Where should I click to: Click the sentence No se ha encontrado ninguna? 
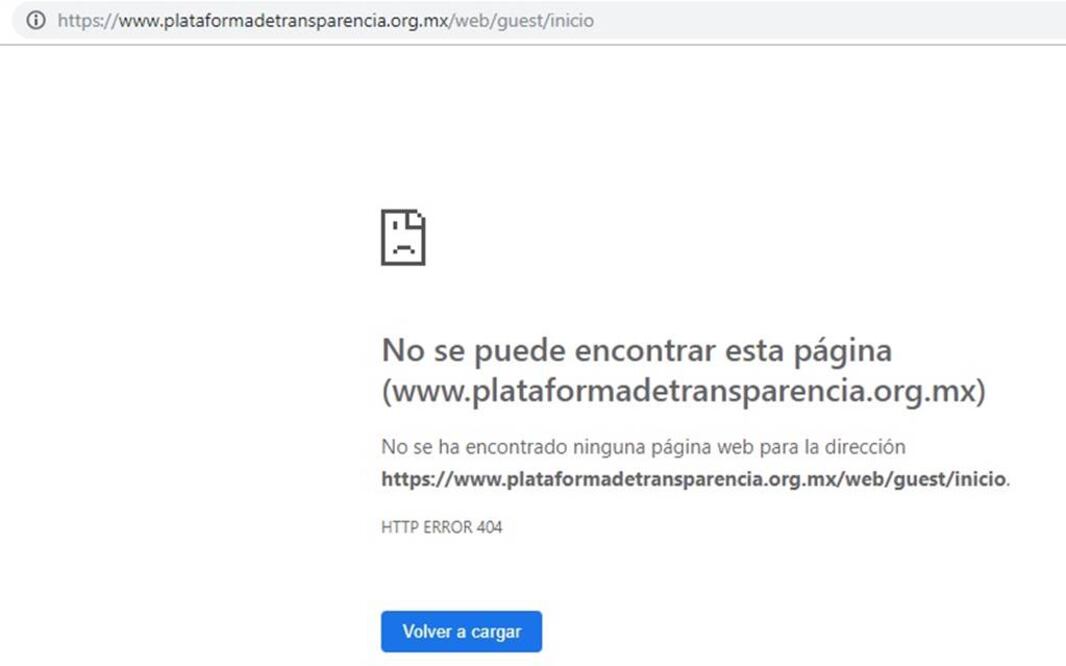643,447
